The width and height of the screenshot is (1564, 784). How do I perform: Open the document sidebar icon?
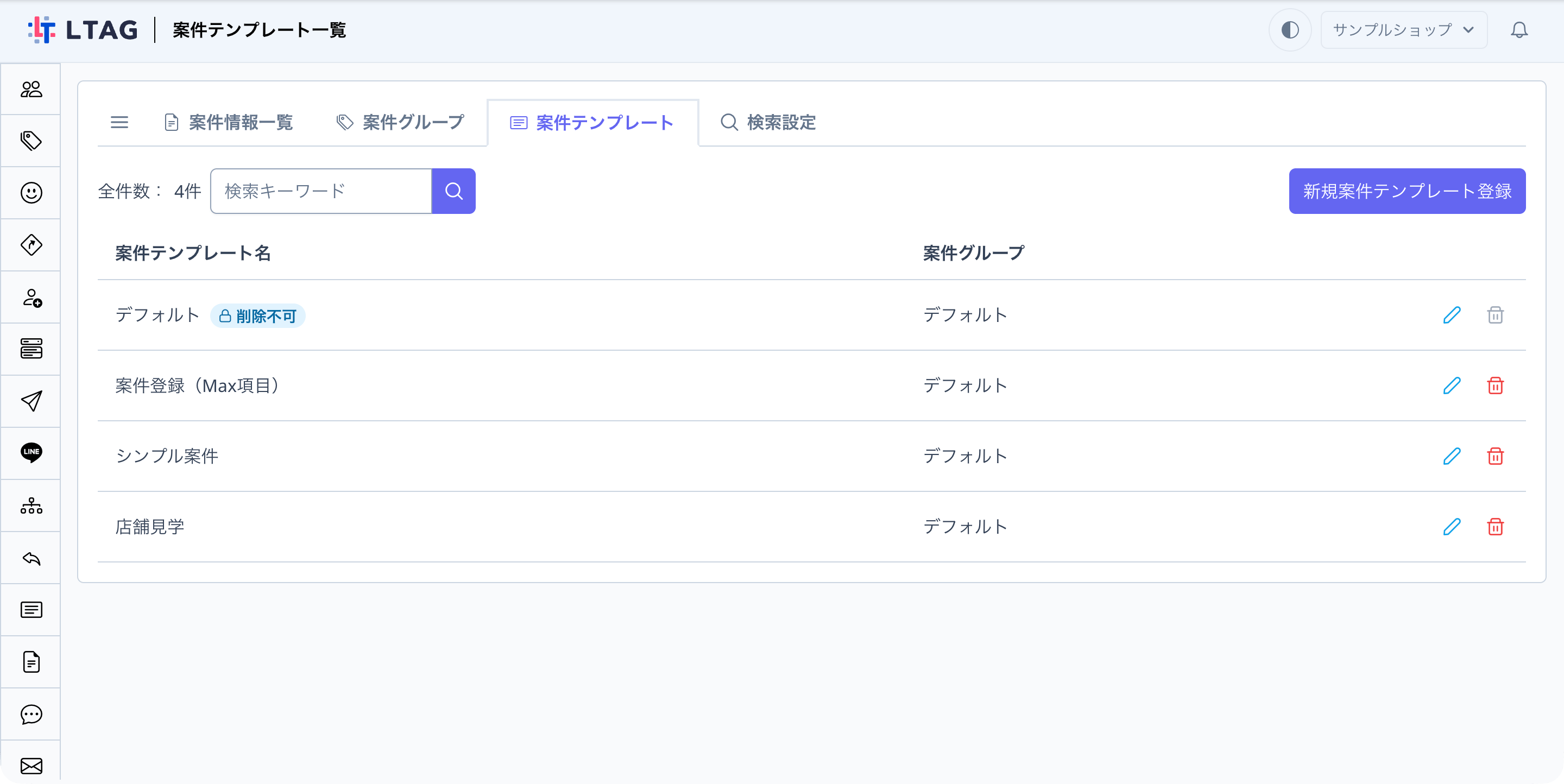[x=31, y=662]
